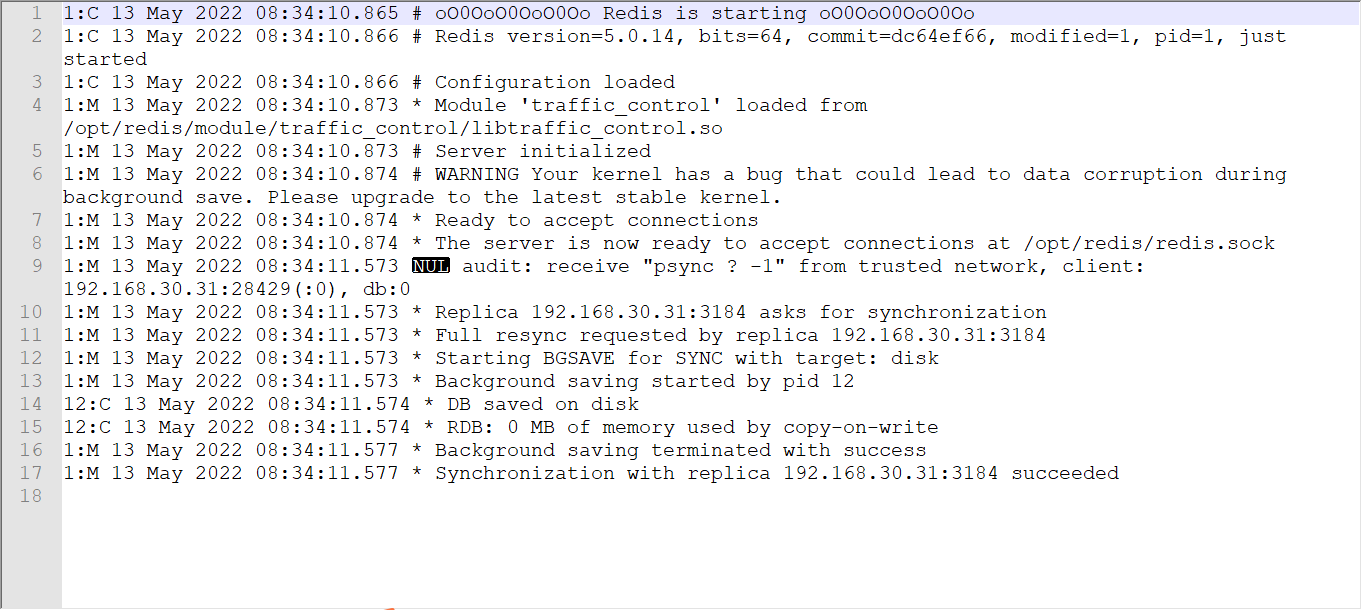Click the 'copy-on-write' RDB memory line
Image resolution: width=1362 pixels, height=610 pixels.
[860, 427]
